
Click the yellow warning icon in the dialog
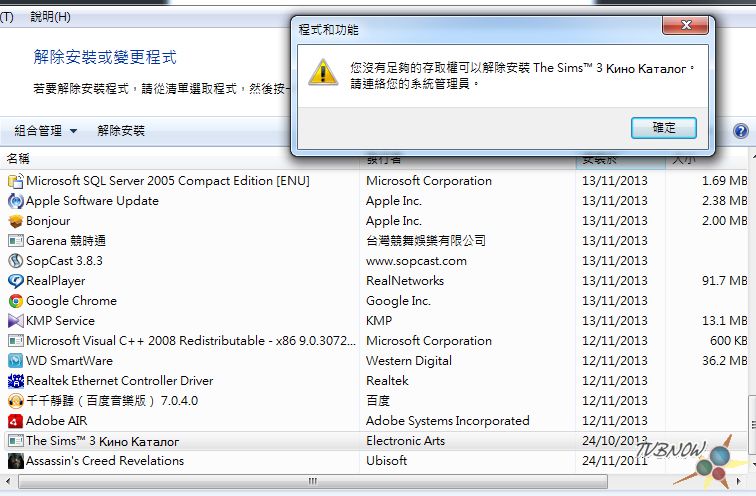tap(323, 72)
